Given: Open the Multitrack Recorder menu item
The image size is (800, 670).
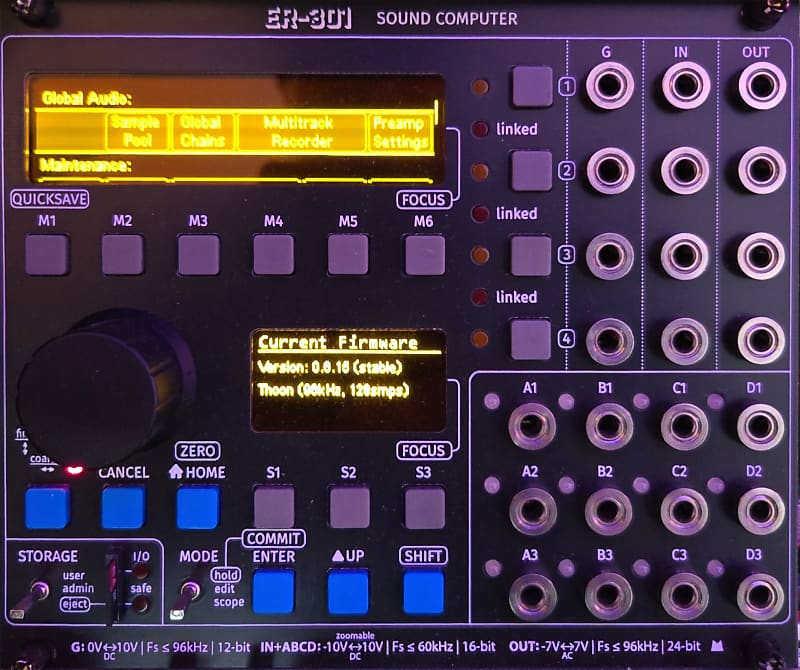Looking at the screenshot, I should tap(301, 131).
